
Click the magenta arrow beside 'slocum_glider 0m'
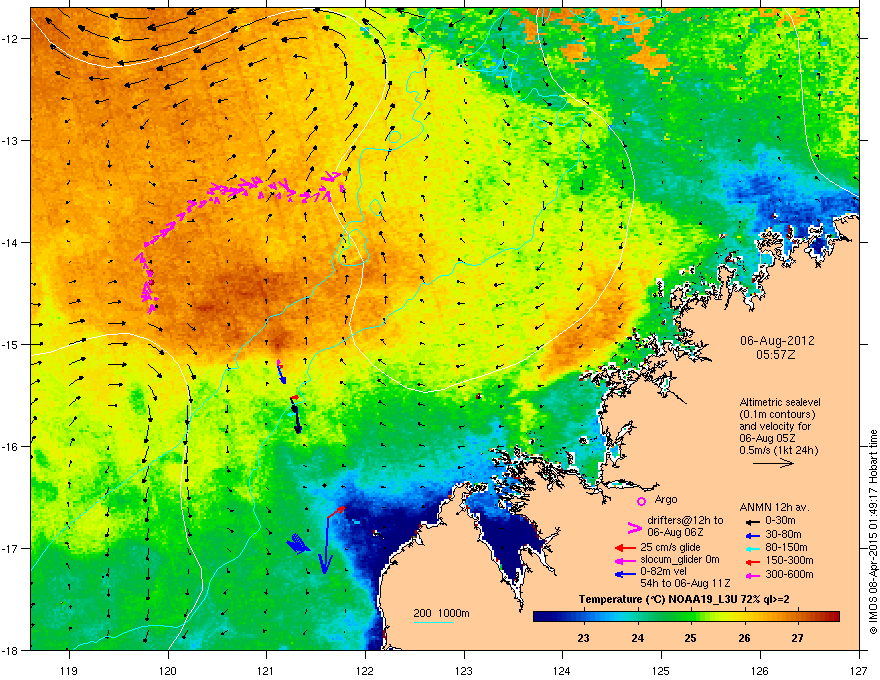(x=625, y=560)
